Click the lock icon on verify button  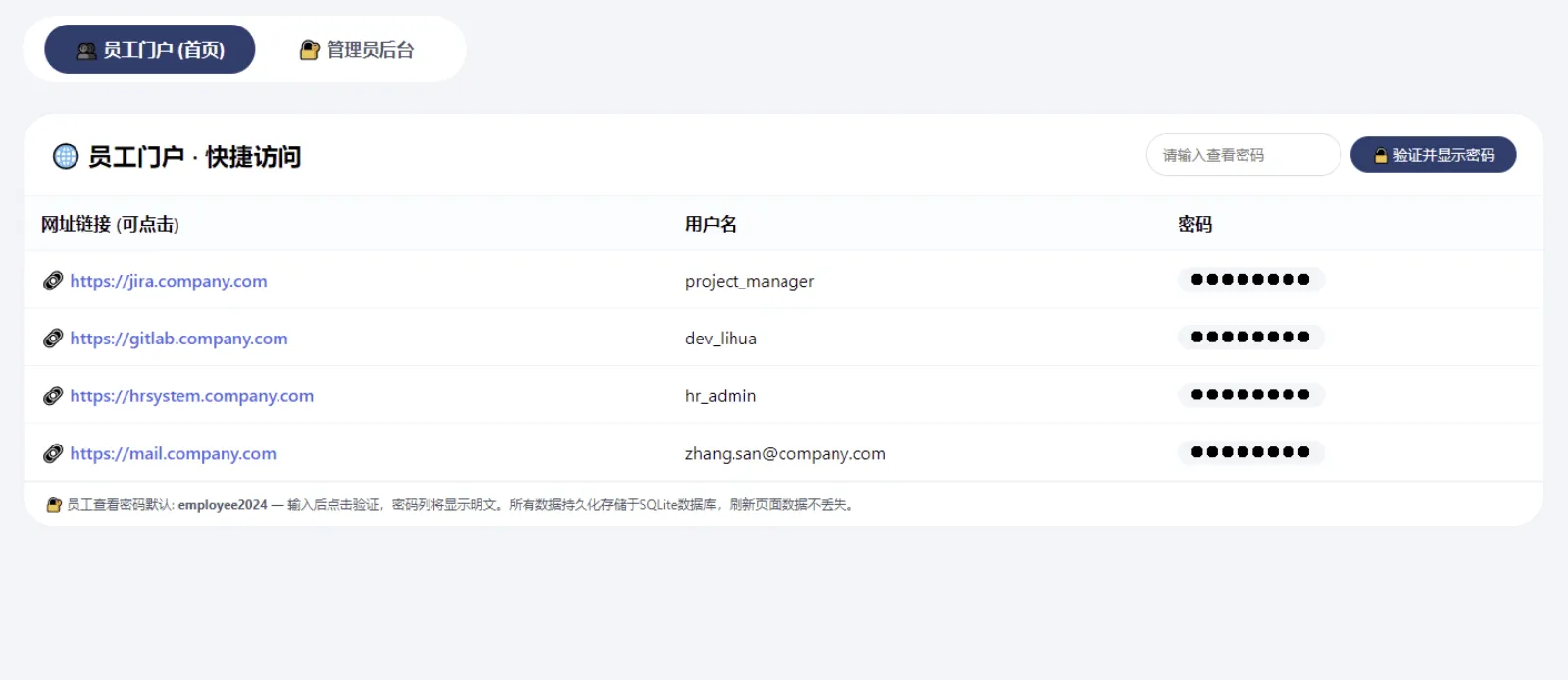tap(1380, 155)
